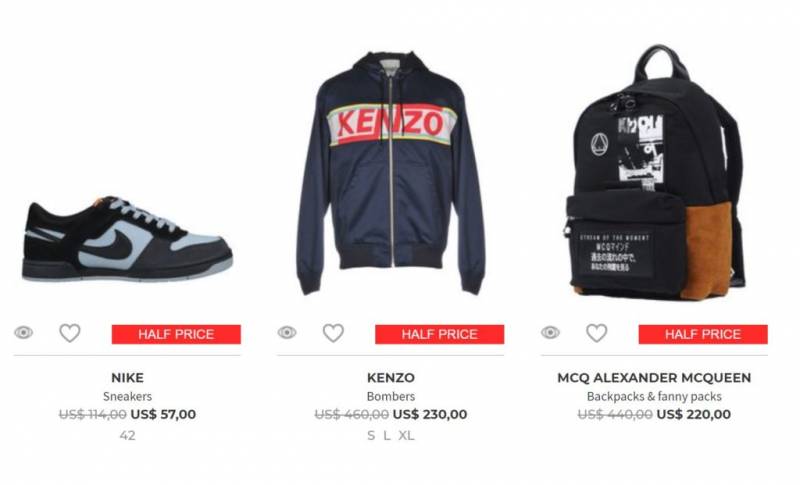Click HALF PRICE badge under Nike sneakers
The width and height of the screenshot is (800, 485).
(x=176, y=334)
